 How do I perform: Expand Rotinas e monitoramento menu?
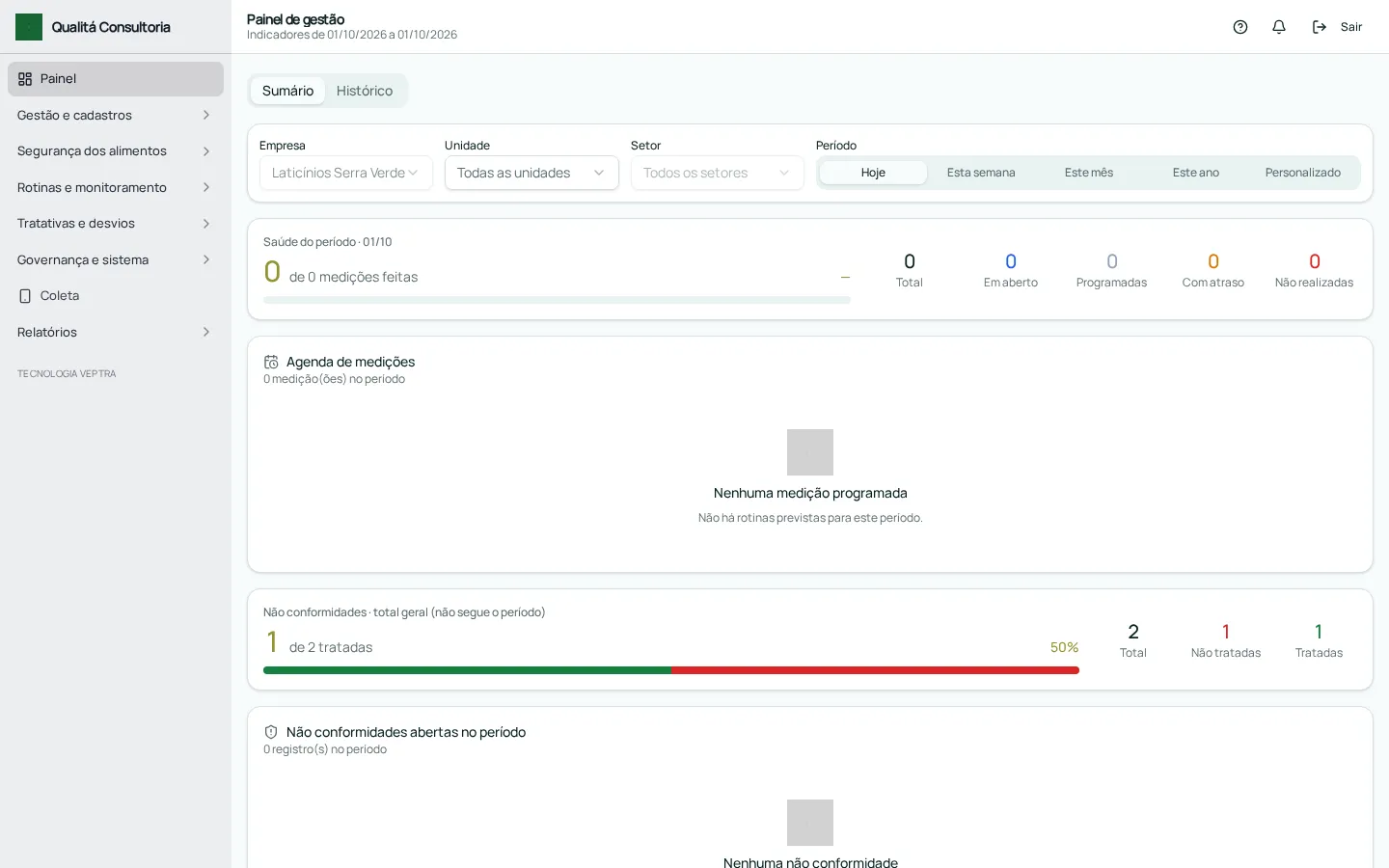tap(116, 187)
